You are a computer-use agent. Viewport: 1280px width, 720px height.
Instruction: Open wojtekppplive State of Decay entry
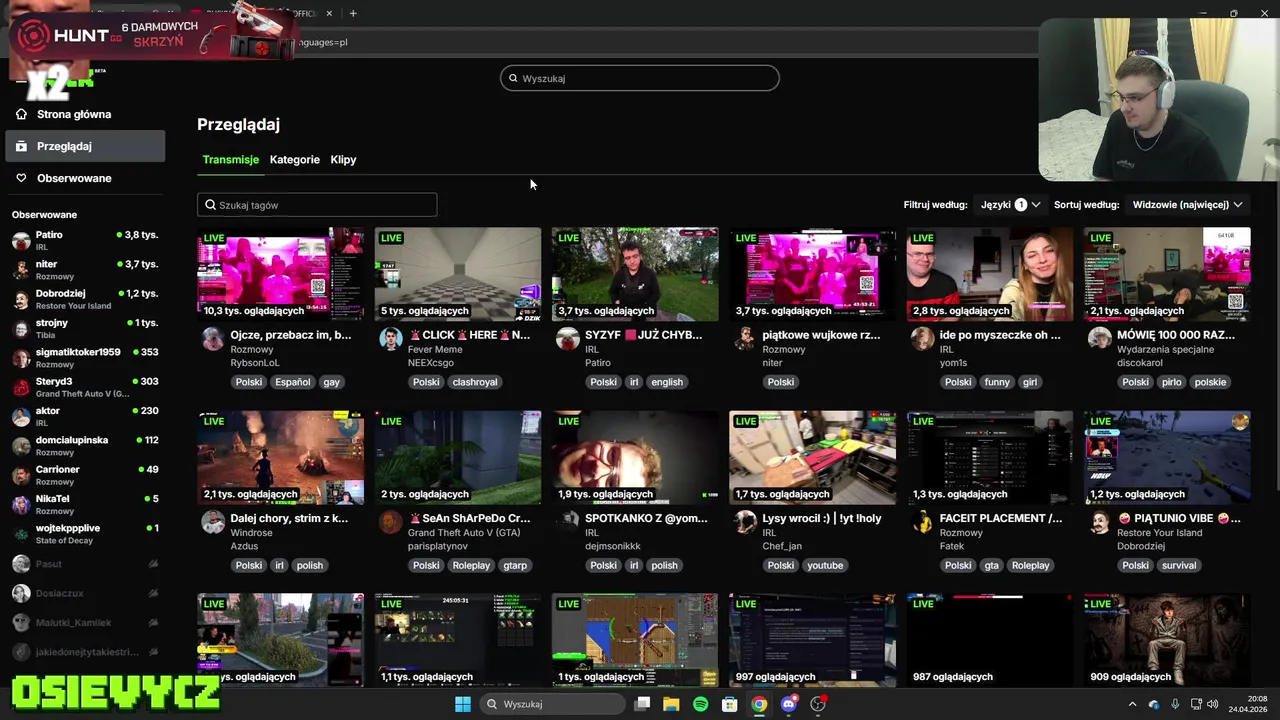coord(85,534)
